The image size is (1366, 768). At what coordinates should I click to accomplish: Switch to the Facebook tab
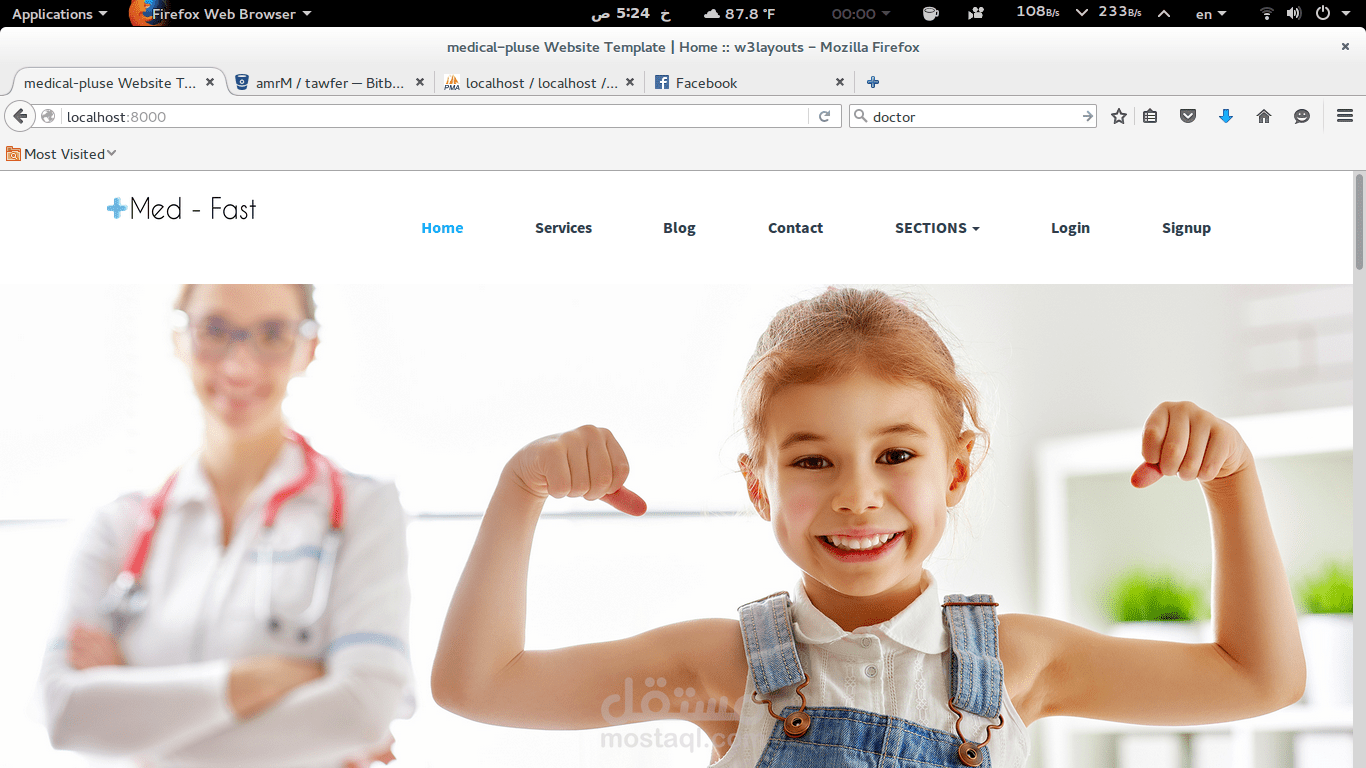750,83
